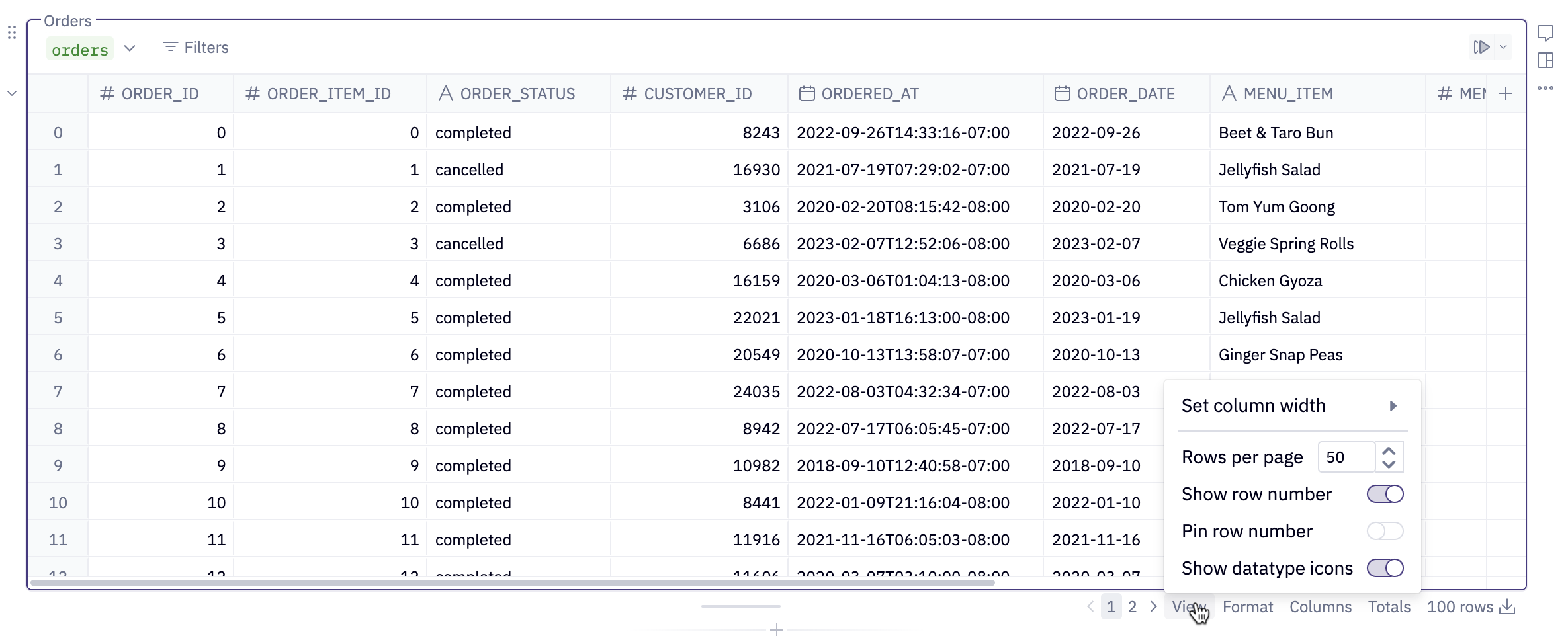This screenshot has width=1568, height=636.
Task: Open the run options dropdown arrow
Action: [x=1504, y=47]
